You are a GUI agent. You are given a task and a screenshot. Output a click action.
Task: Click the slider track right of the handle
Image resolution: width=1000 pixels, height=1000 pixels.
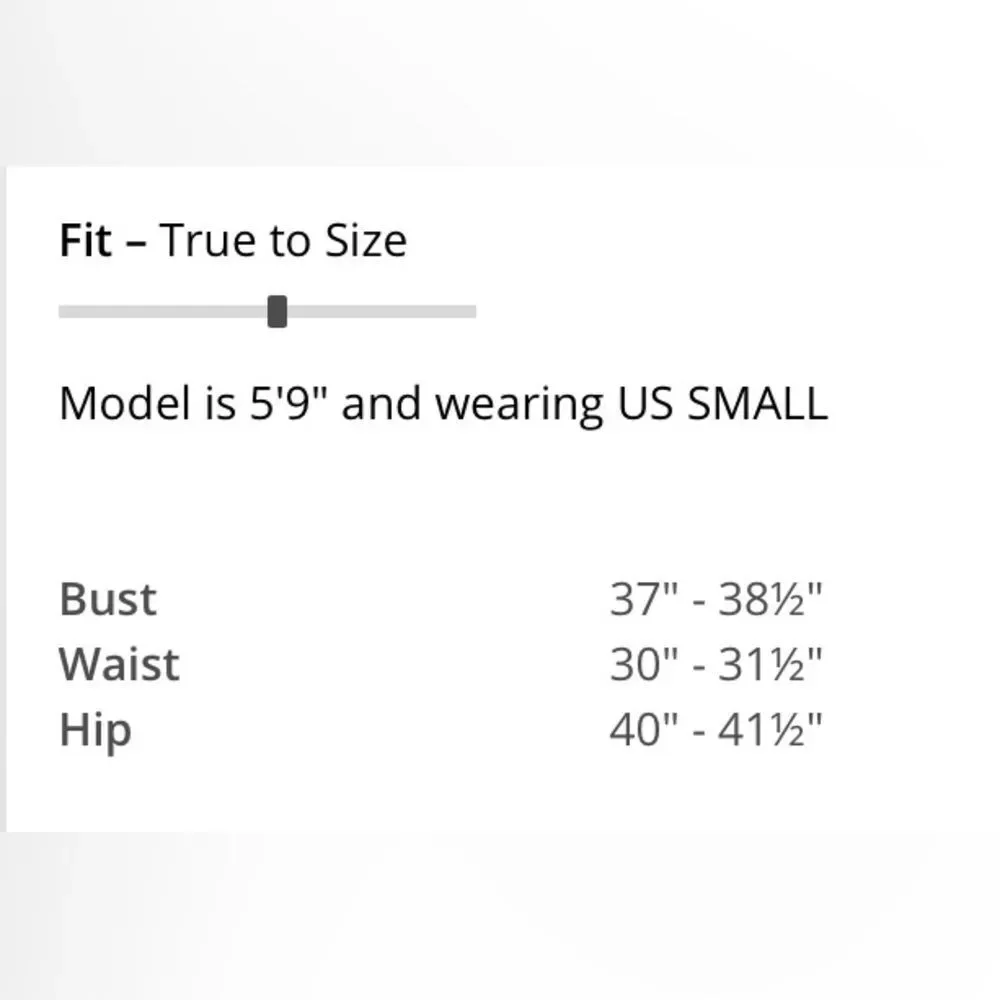[x=380, y=312]
